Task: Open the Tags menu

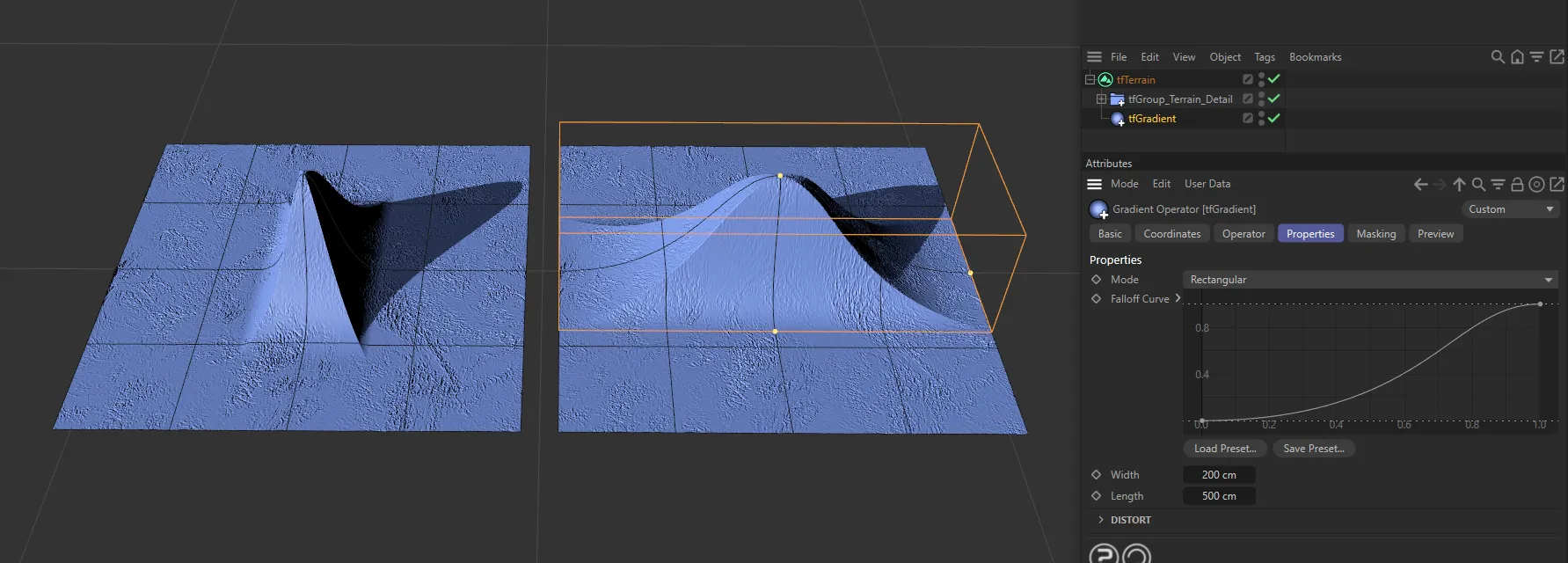Action: (x=1265, y=57)
